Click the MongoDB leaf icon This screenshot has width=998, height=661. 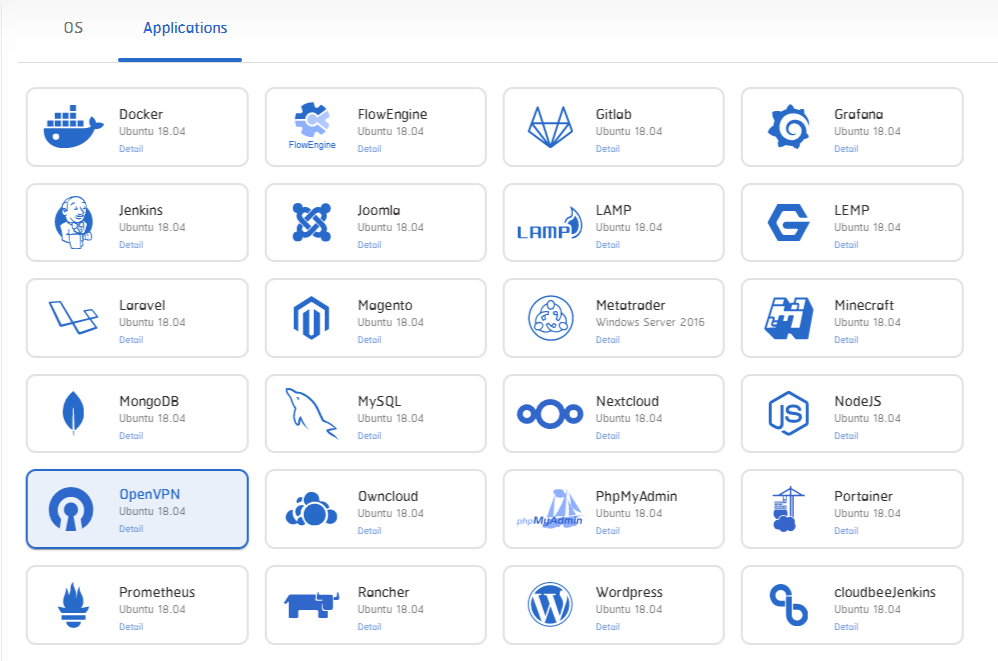pyautogui.click(x=70, y=413)
